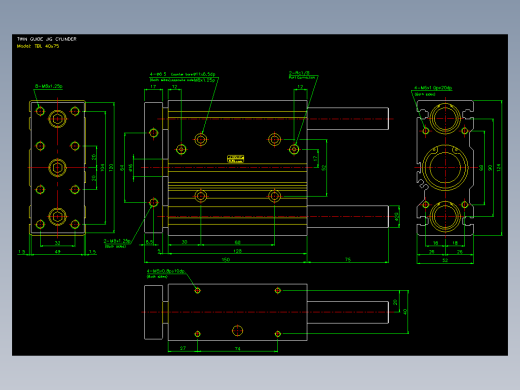Select the '2-M8x1.25p' callout near the end plate
Screen dimensions: 520x390
click(117, 241)
